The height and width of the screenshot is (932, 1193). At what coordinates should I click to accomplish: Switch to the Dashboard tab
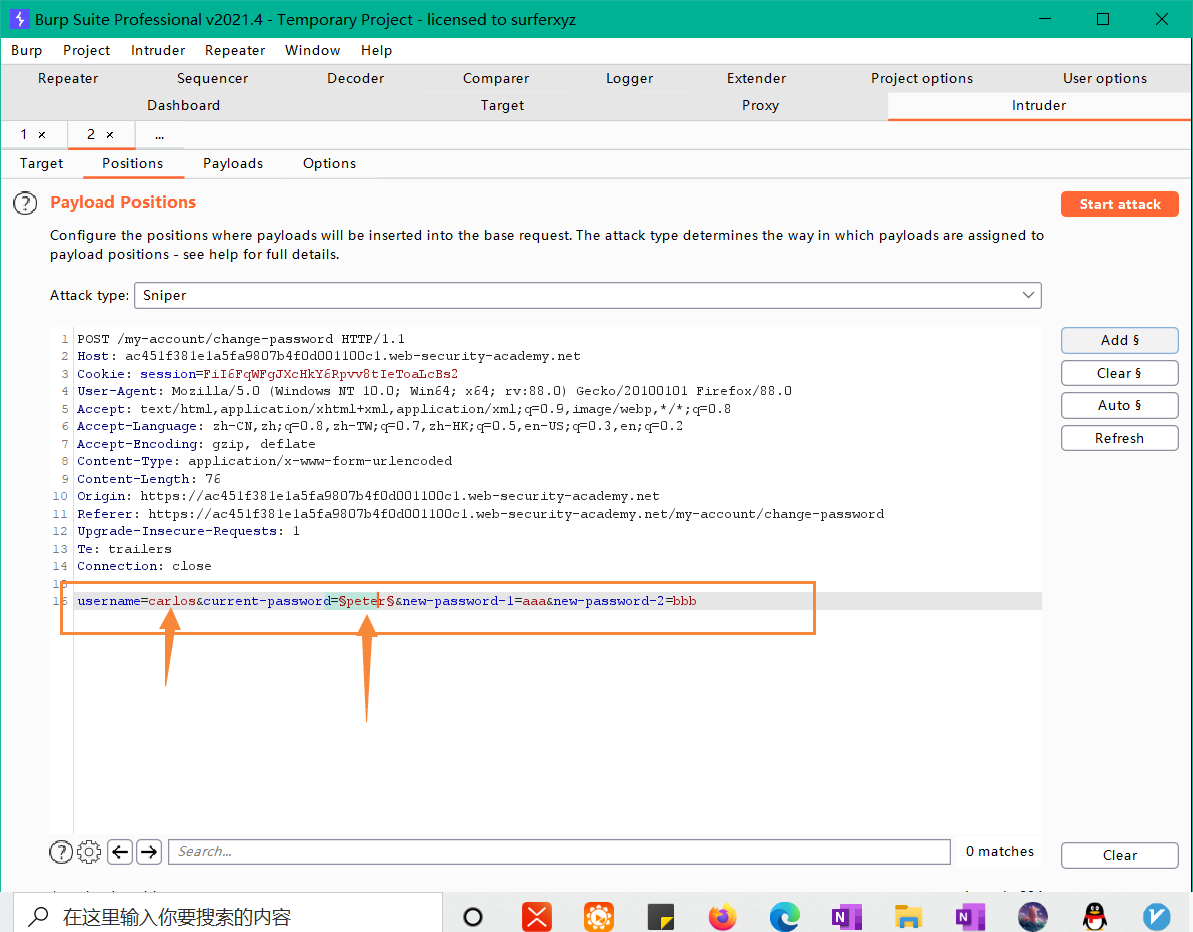(183, 106)
